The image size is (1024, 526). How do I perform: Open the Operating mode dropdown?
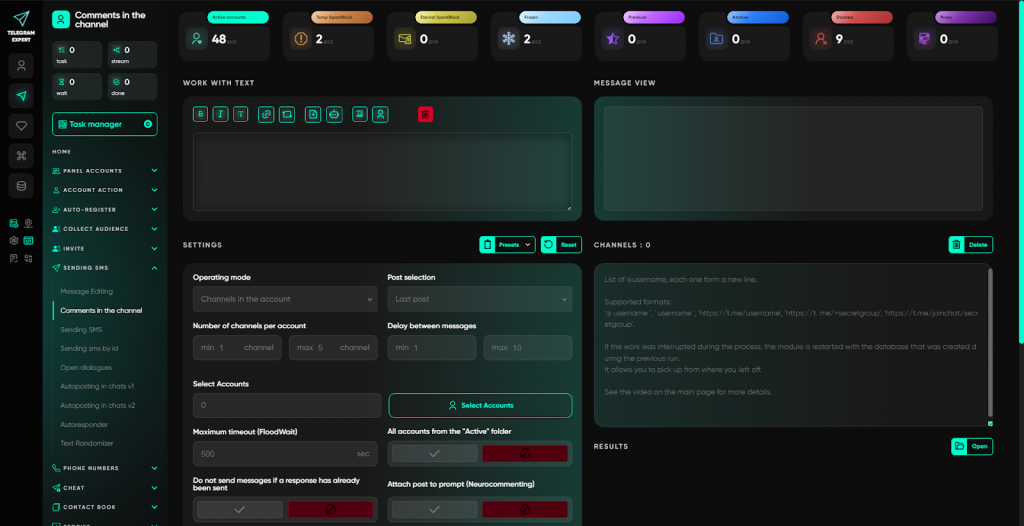tap(285, 299)
